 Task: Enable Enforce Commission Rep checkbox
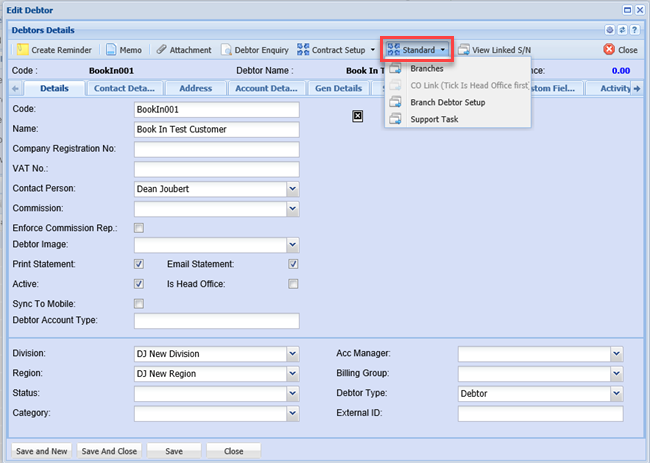[x=139, y=228]
